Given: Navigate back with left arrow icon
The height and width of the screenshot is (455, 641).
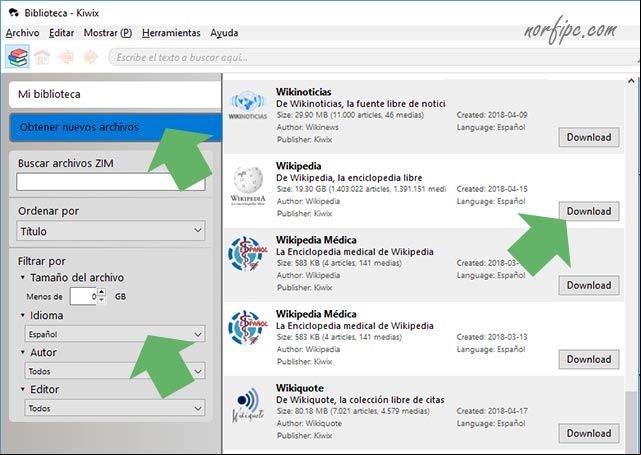Looking at the screenshot, I should point(67,57).
